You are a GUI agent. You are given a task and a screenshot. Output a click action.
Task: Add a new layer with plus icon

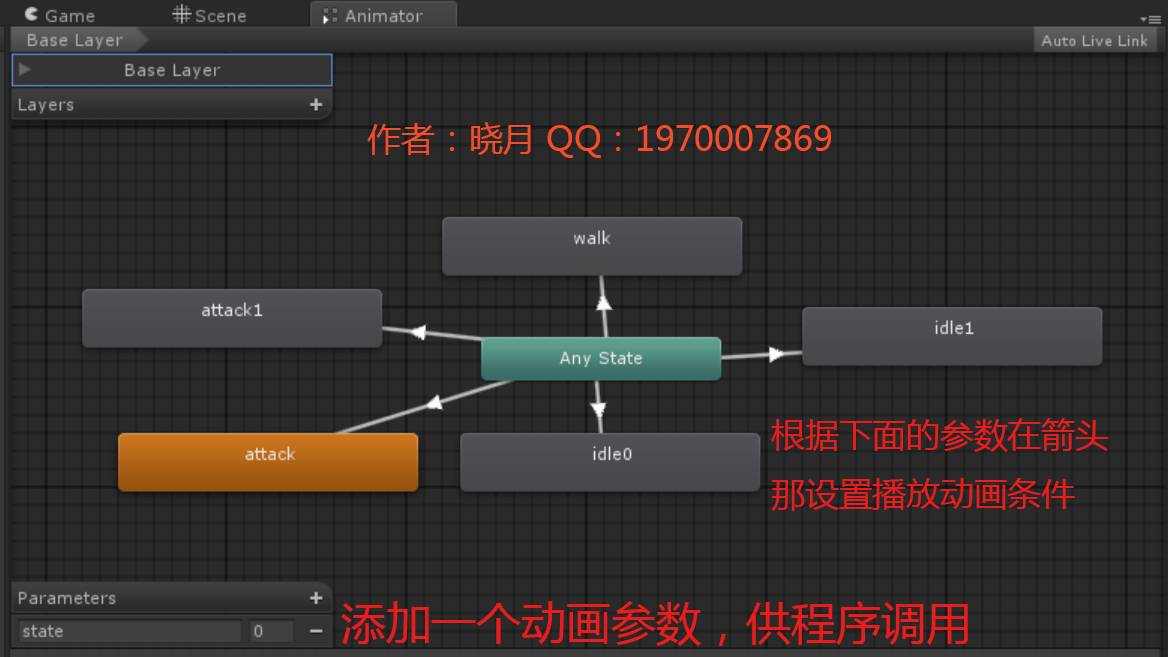point(316,105)
